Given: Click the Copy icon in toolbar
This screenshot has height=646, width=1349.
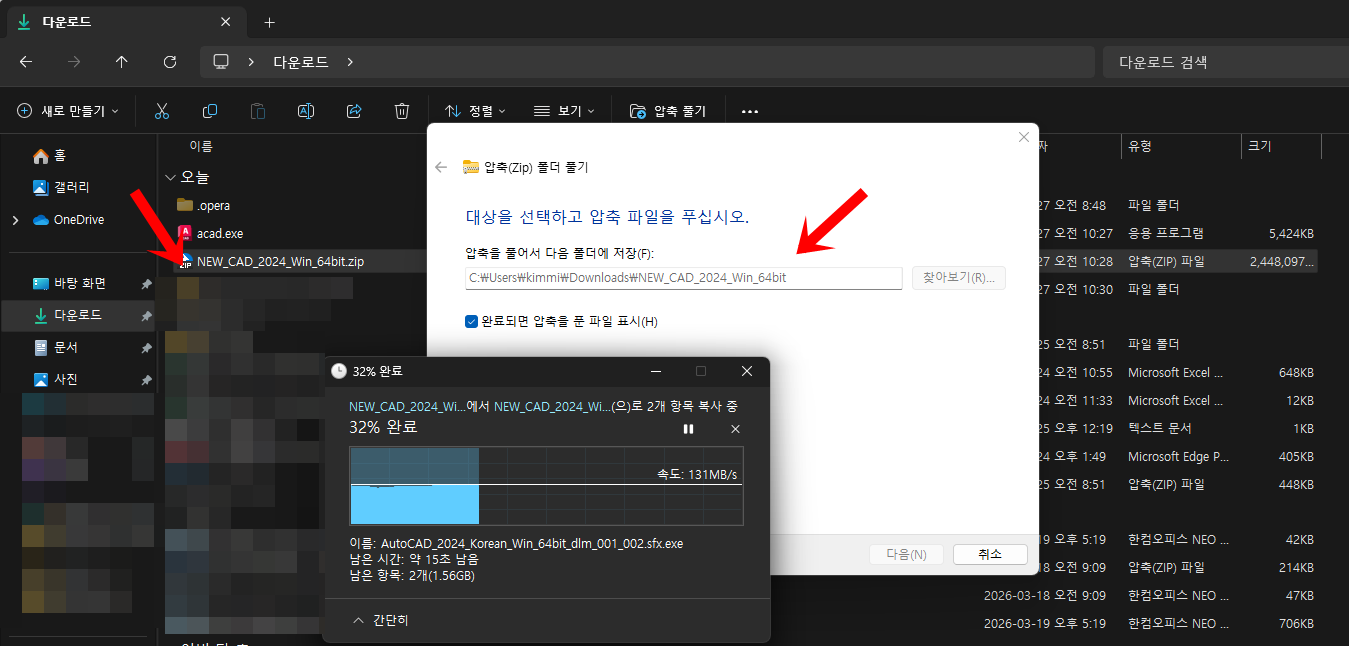Looking at the screenshot, I should 210,111.
